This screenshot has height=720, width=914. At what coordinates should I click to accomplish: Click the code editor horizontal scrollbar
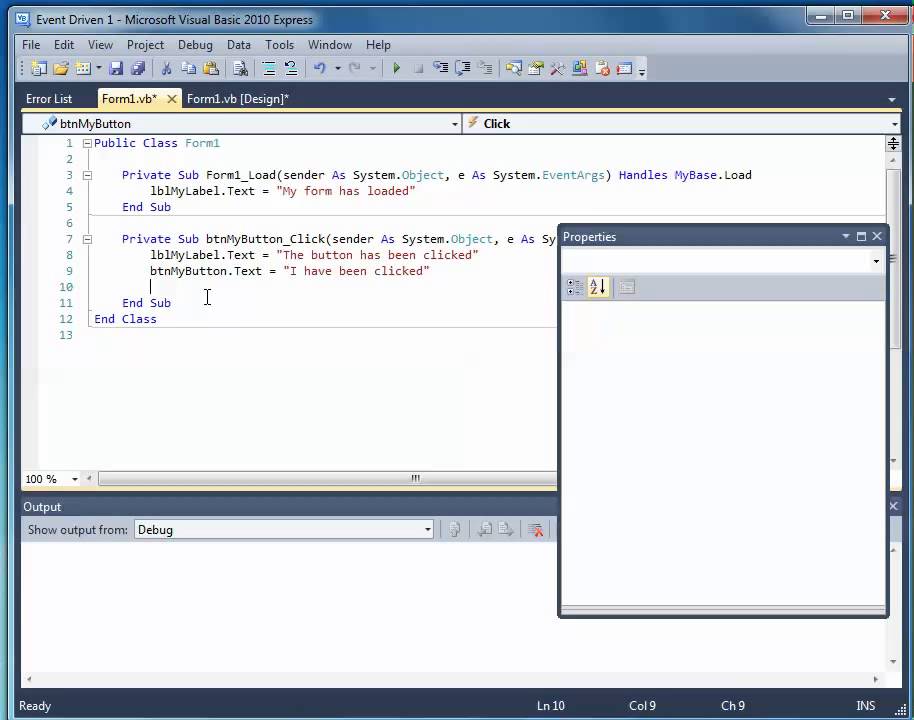(328, 479)
